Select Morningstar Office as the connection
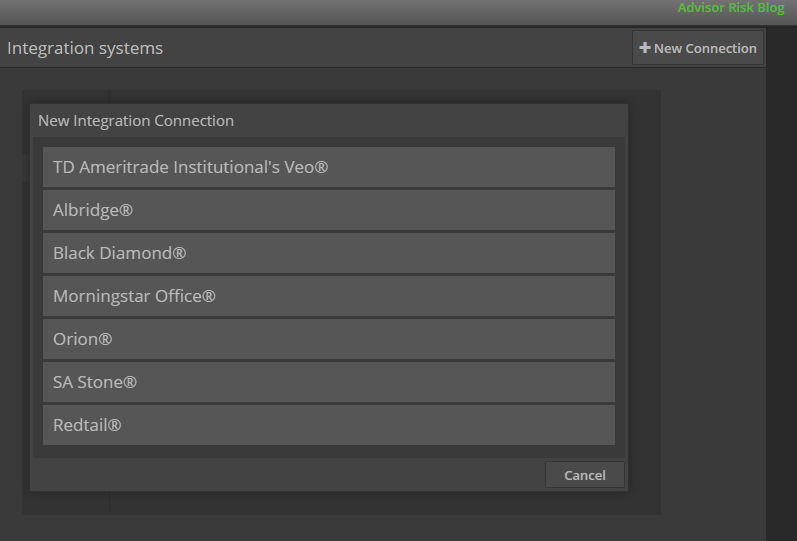The height and width of the screenshot is (541, 797). 328,296
